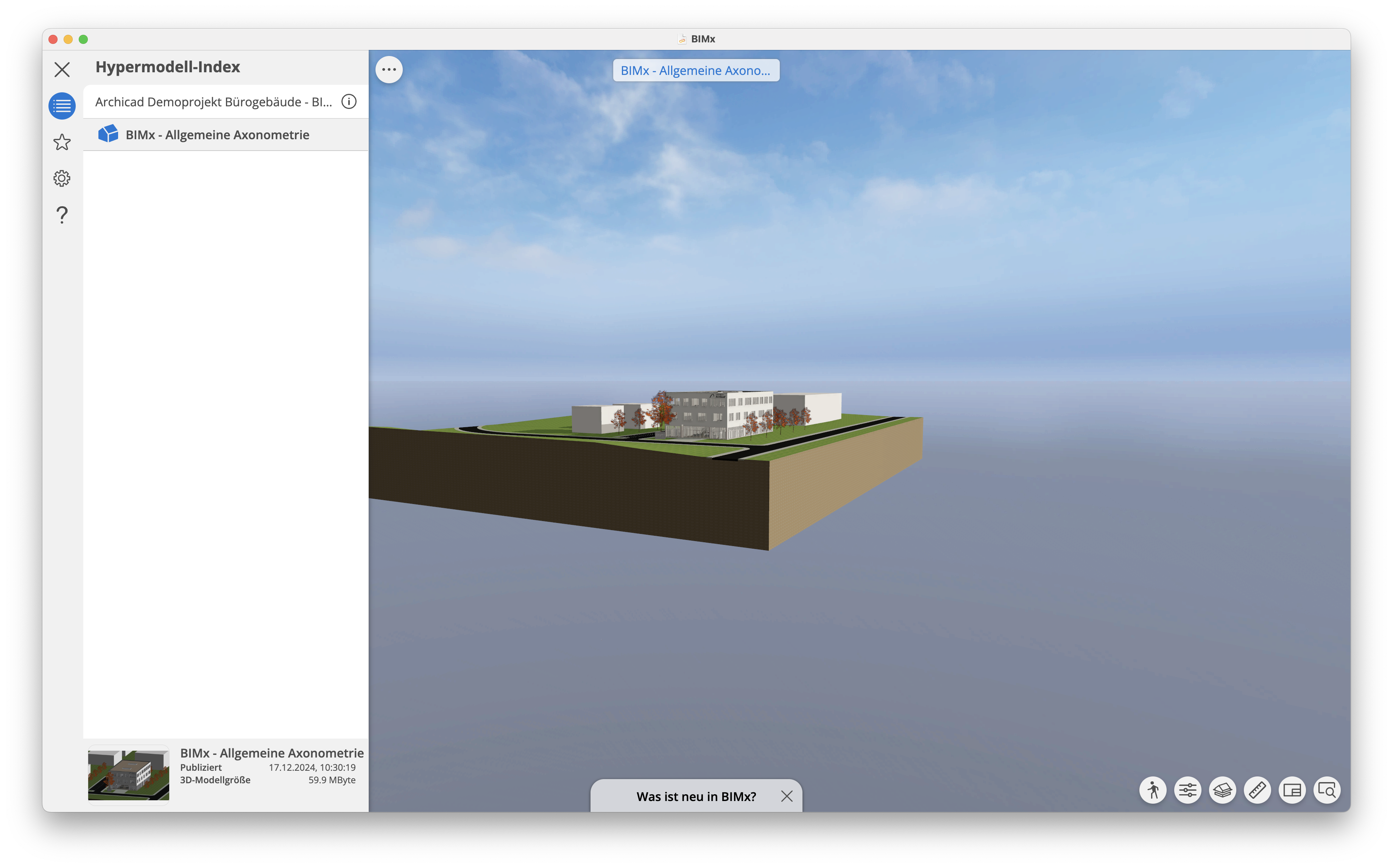Dismiss the Was ist neu in BIMx? banner

point(787,796)
